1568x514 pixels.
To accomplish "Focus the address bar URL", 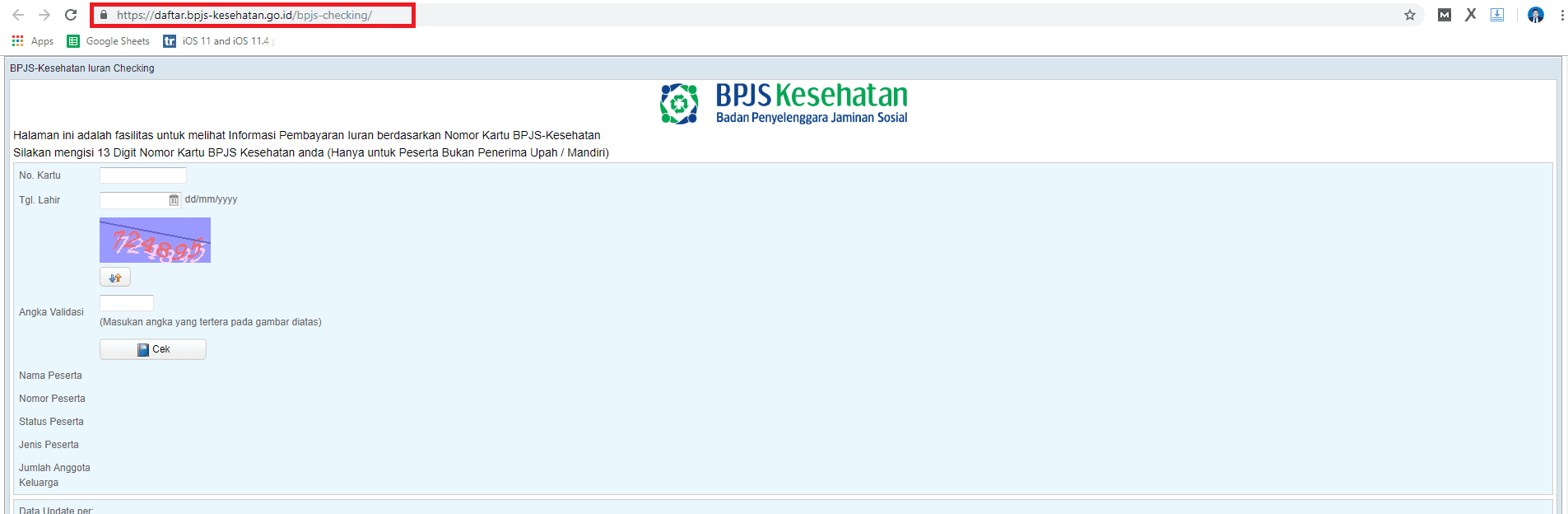I will [x=244, y=15].
